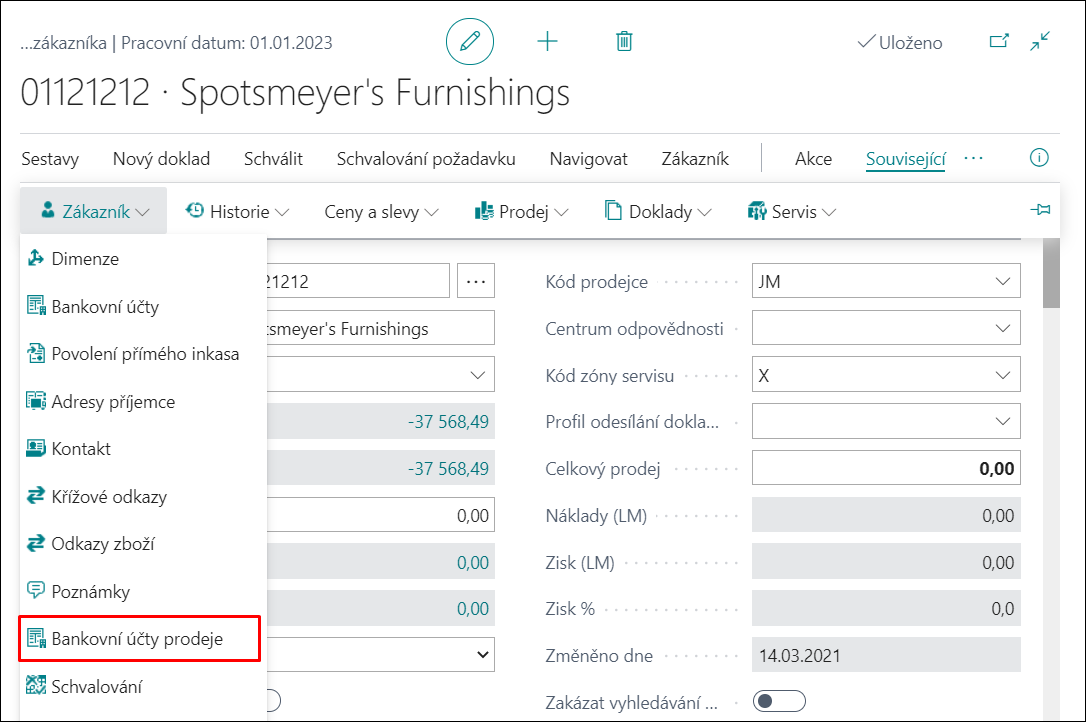Open the Schvalování požadavku menu

pyautogui.click(x=426, y=159)
